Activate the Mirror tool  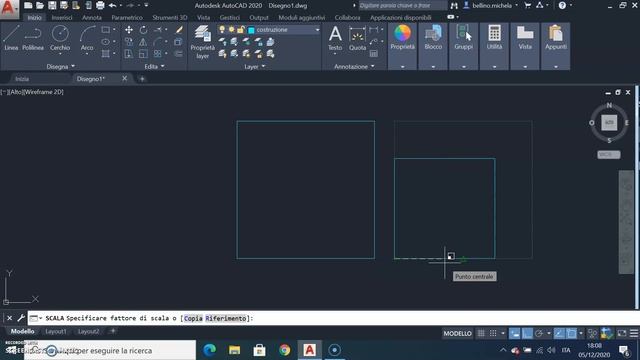point(143,42)
